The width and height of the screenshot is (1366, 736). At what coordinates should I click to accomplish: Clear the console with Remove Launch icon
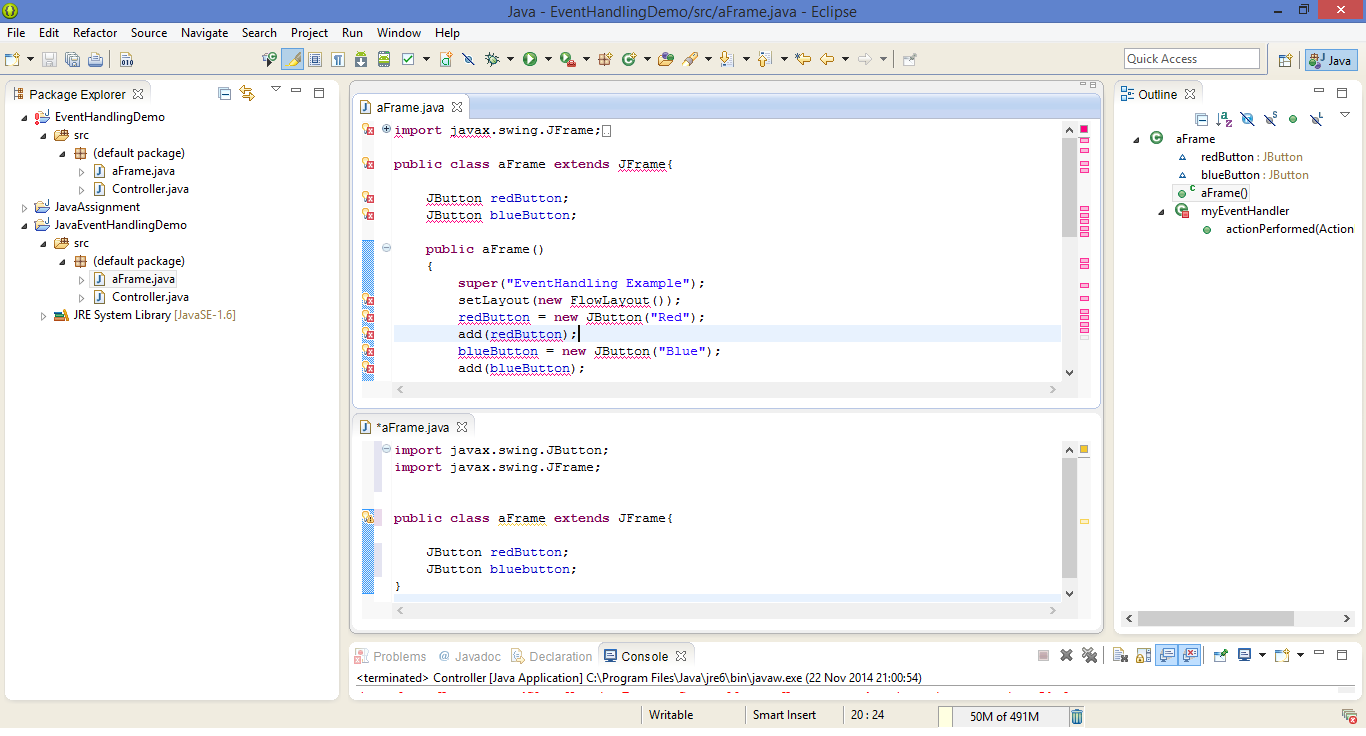point(1066,656)
